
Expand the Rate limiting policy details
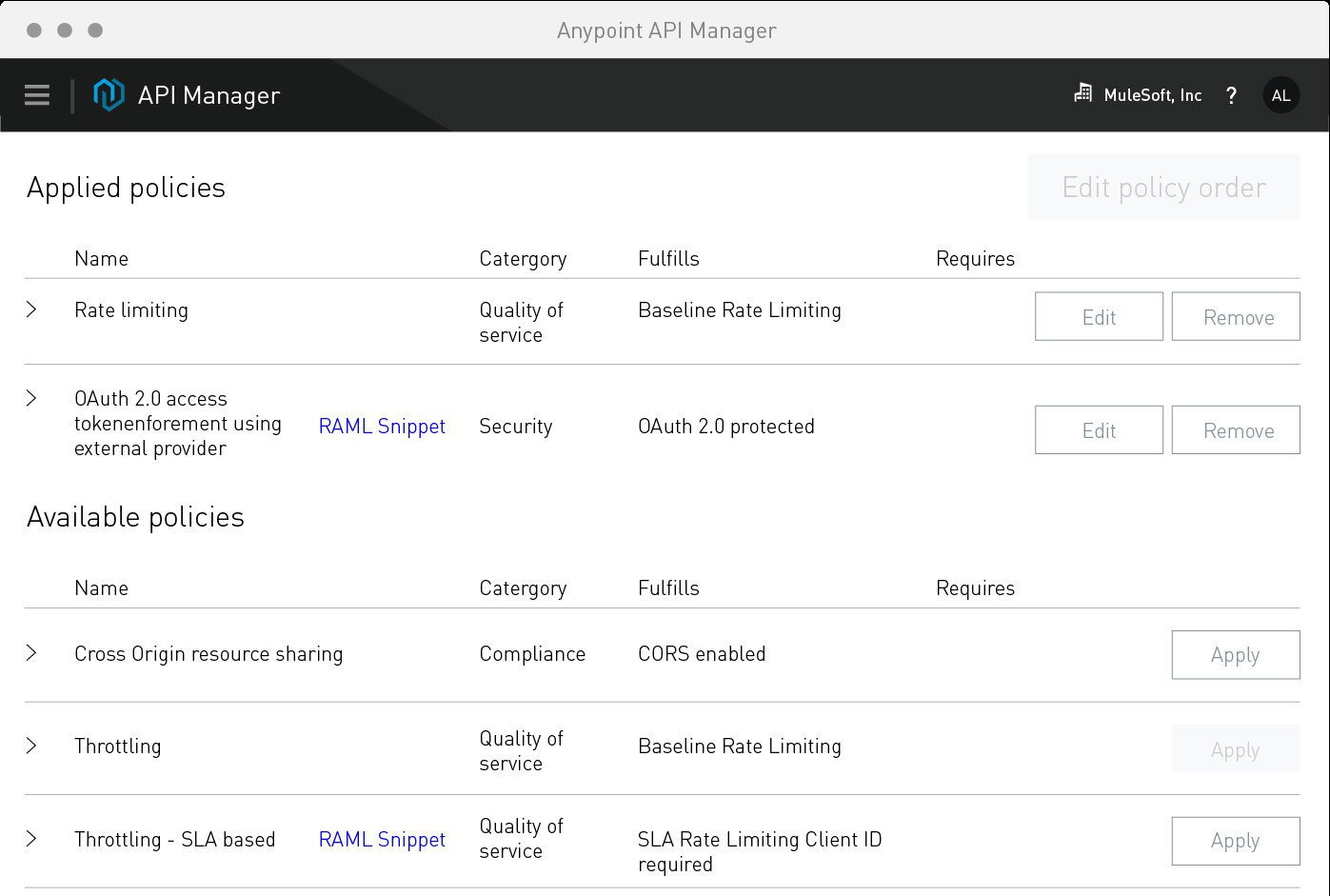[31, 309]
